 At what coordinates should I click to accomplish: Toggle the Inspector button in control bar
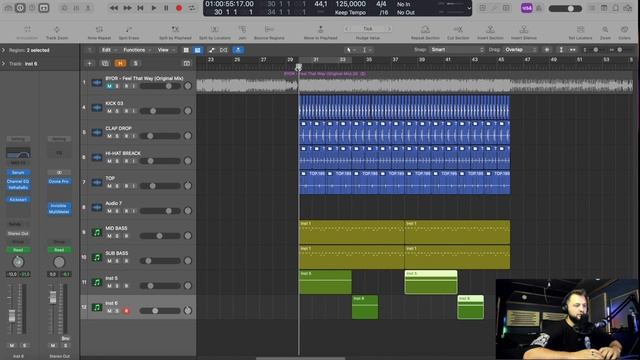(x=20, y=8)
